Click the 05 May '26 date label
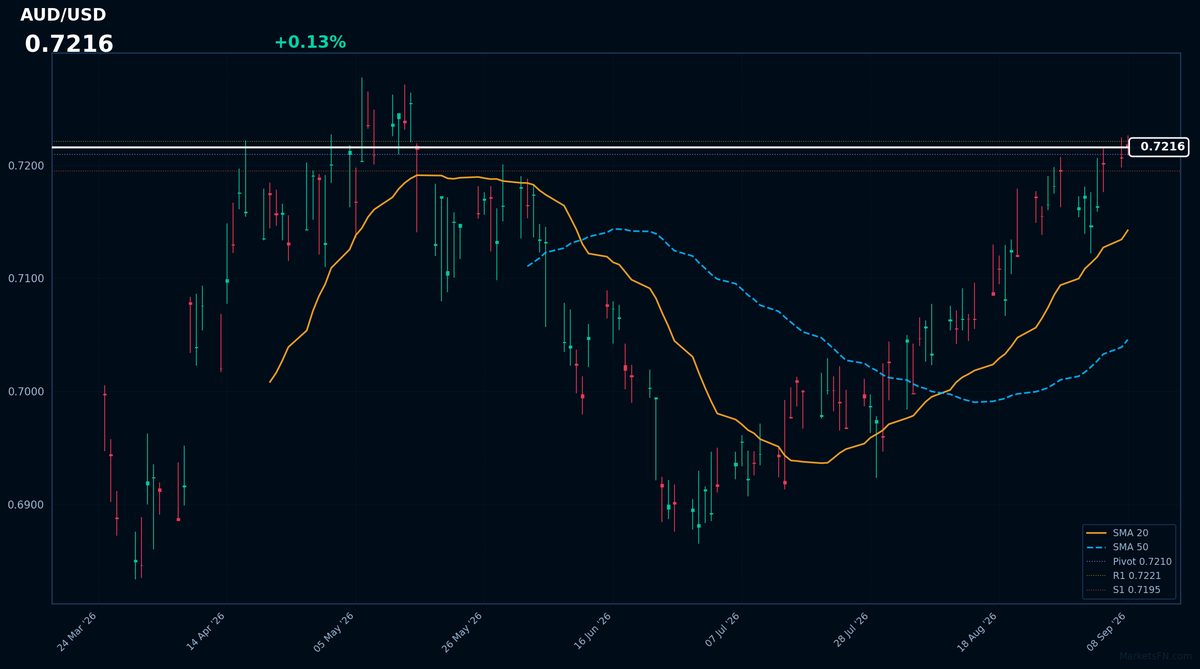1200x669 pixels. [x=333, y=632]
